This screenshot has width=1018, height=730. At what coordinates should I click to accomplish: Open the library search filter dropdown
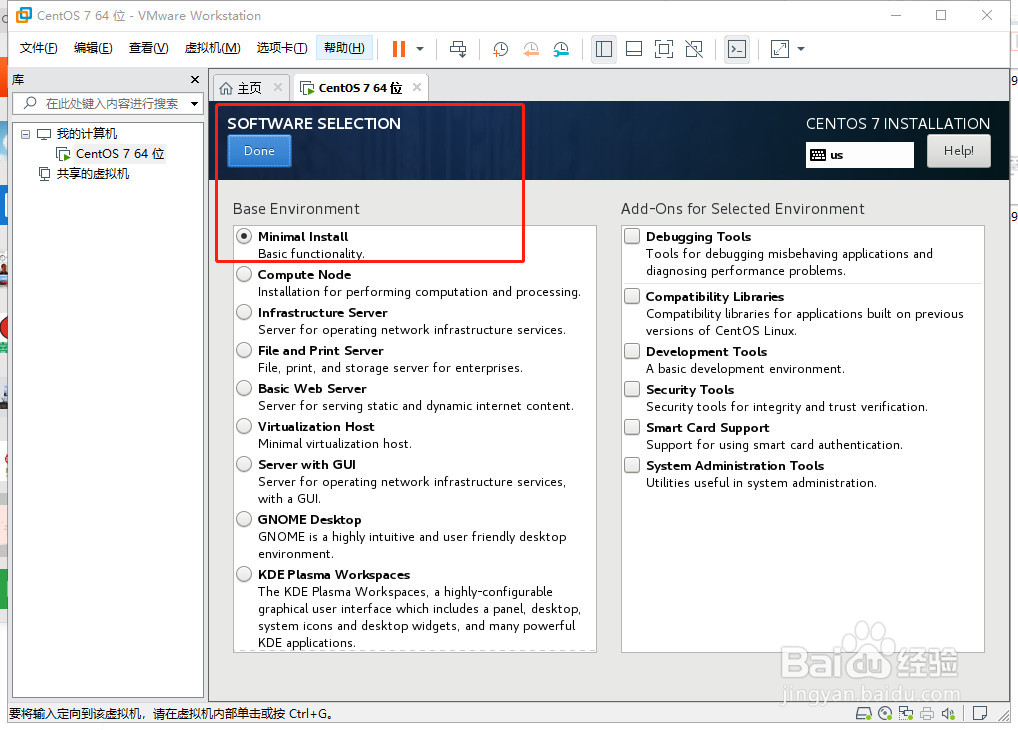coord(194,103)
